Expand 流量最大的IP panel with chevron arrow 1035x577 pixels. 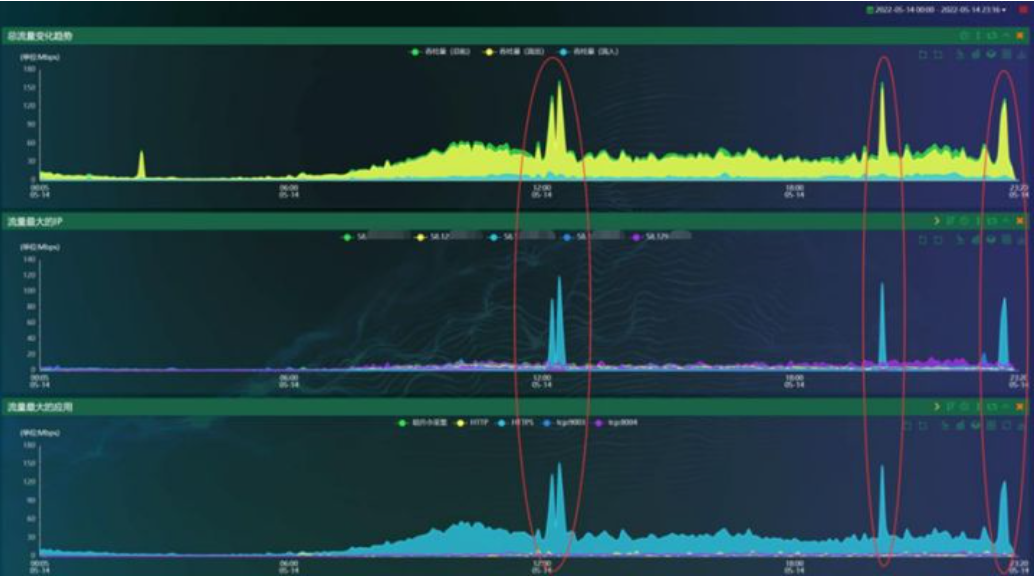click(937, 221)
